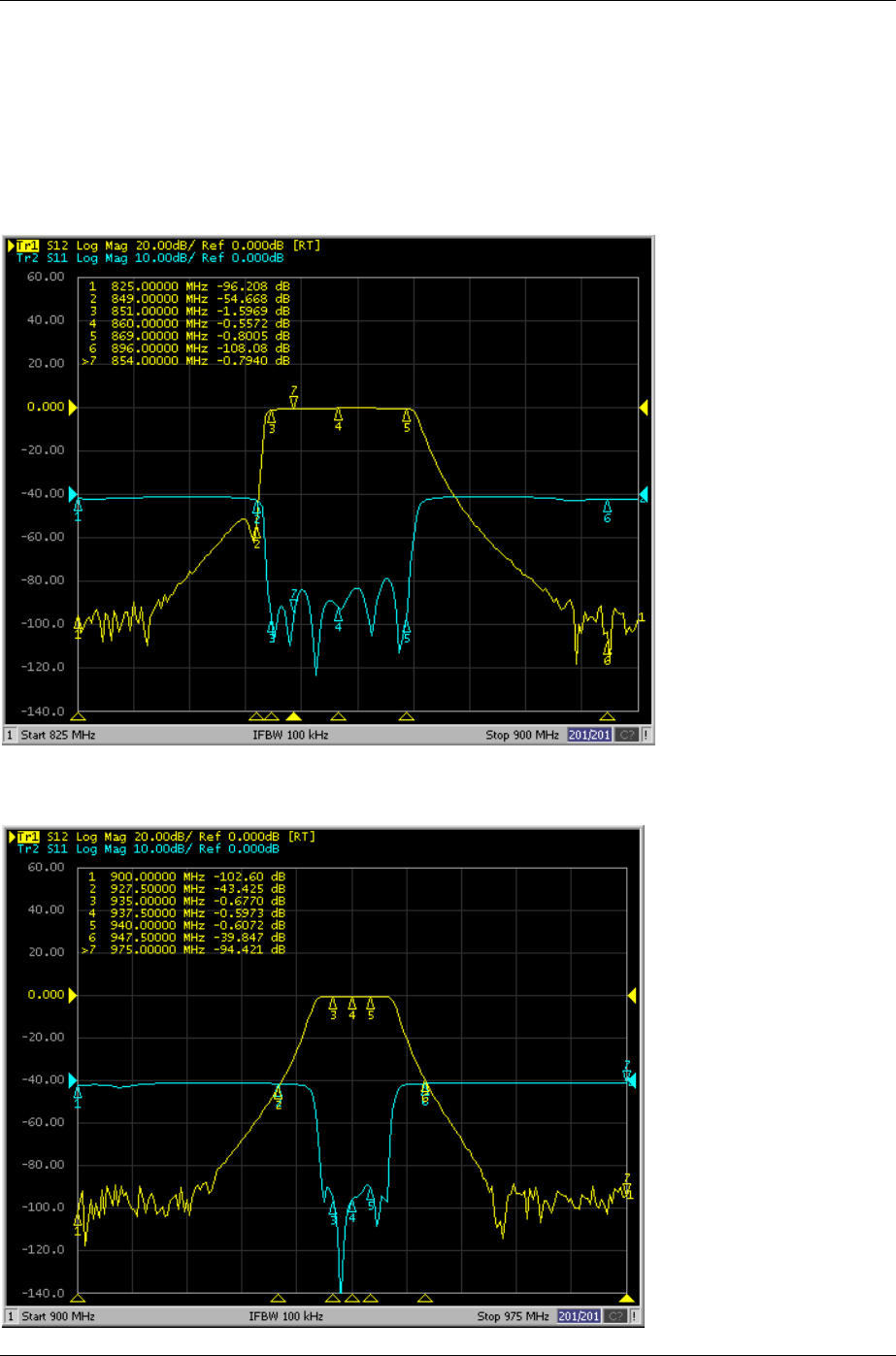Click marker 4 on the yellow passband in the 825–900 MHz chart
896x1356 pixels.
click(x=338, y=419)
